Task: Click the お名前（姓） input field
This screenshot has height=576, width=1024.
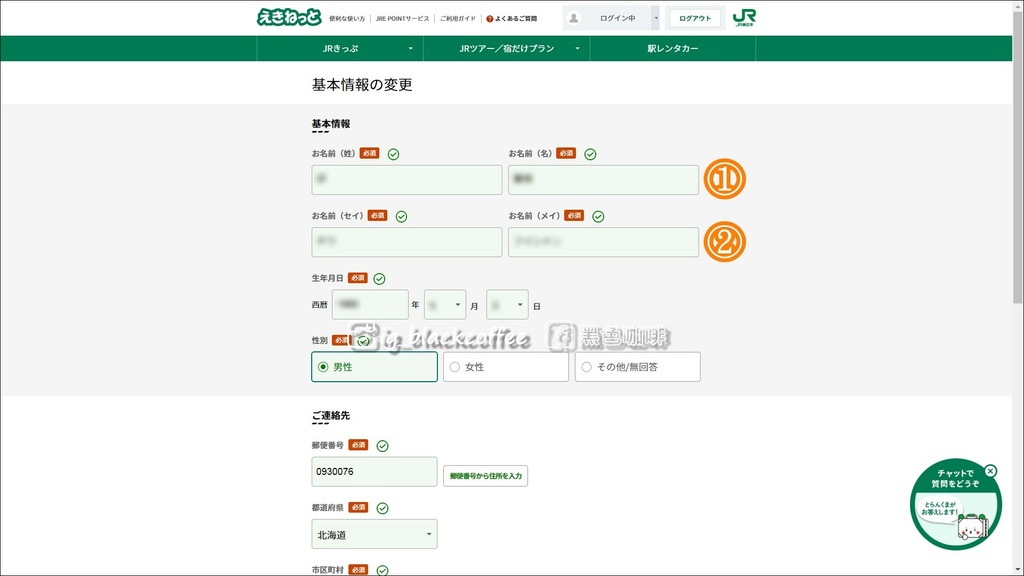Action: [407, 180]
